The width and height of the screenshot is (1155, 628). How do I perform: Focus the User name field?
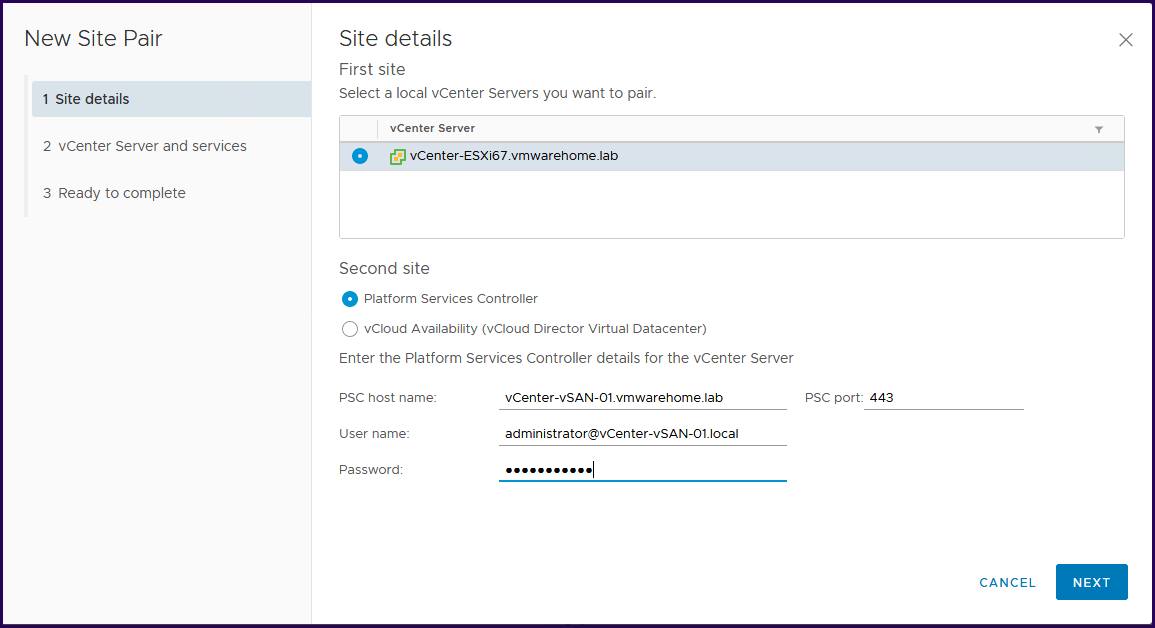tap(642, 434)
